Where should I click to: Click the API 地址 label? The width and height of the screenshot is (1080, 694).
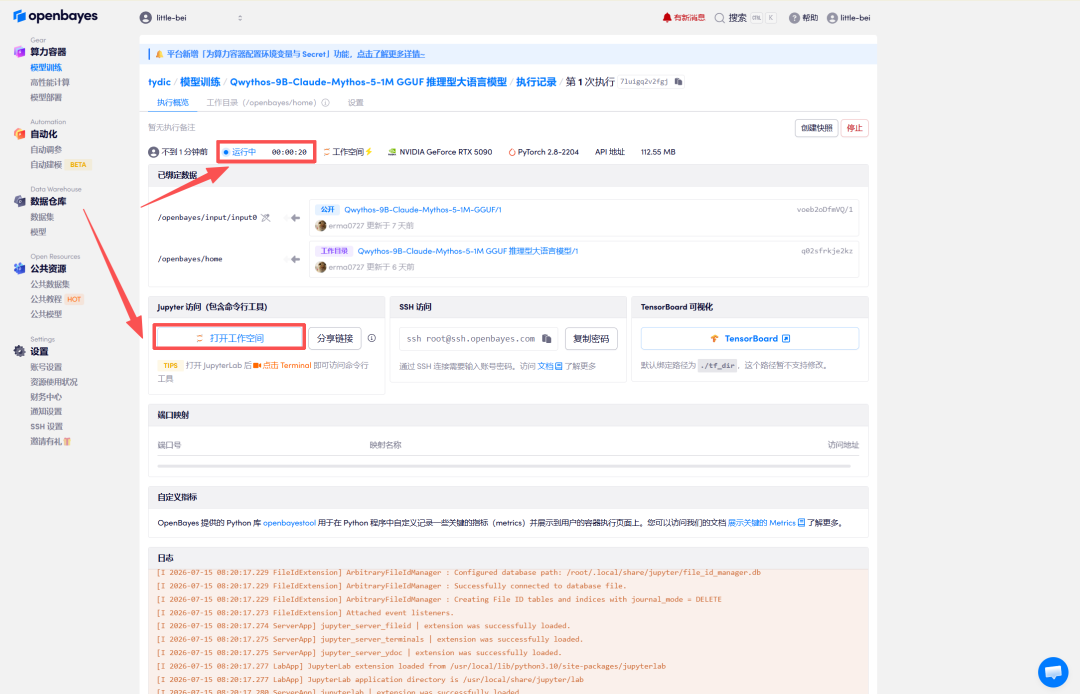pyautogui.click(x=610, y=152)
